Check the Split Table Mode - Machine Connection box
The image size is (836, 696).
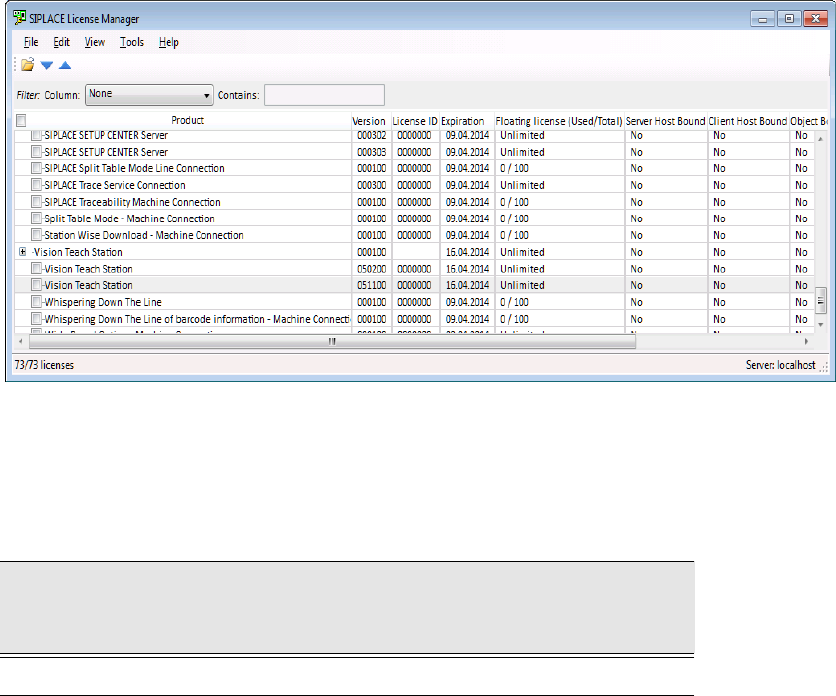(x=37, y=218)
